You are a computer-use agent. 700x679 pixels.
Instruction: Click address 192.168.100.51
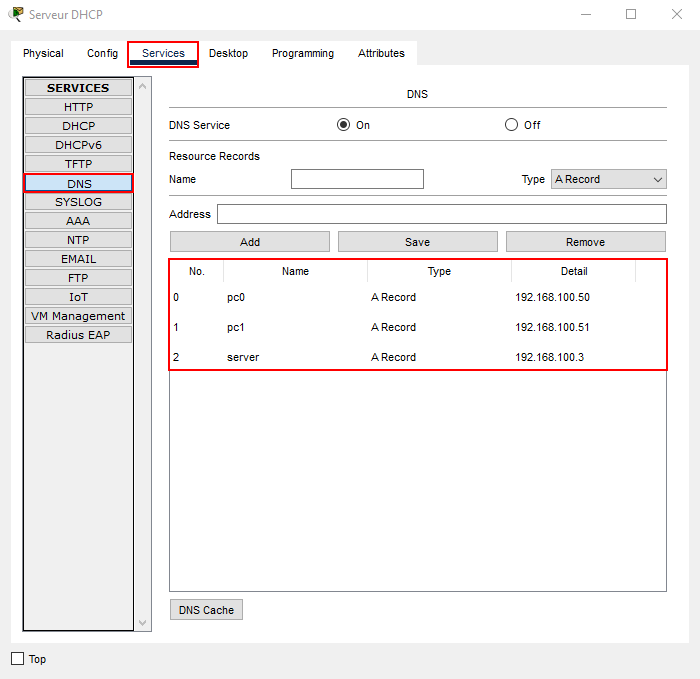tap(552, 327)
